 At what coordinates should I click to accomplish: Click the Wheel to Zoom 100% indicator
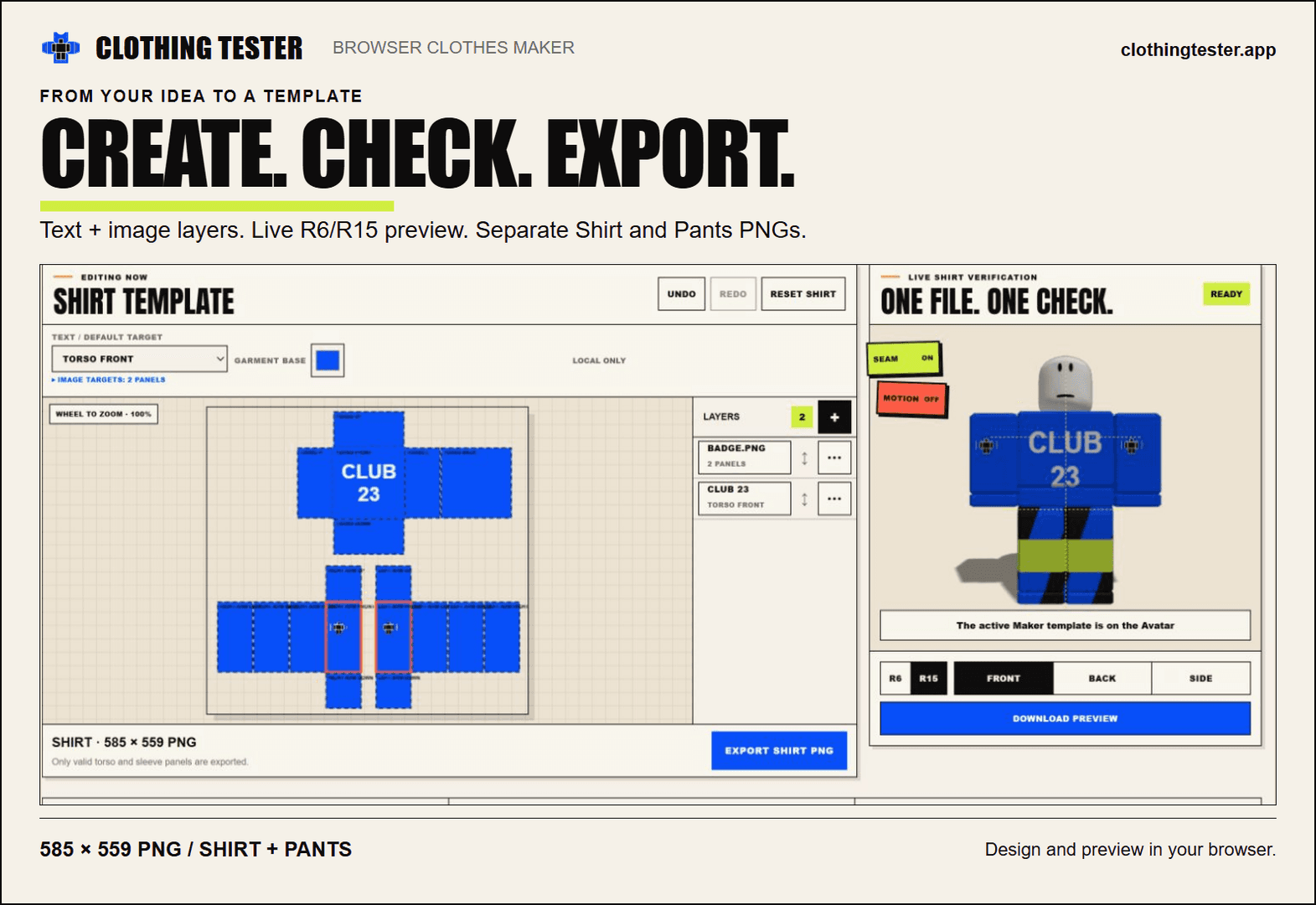tap(104, 414)
